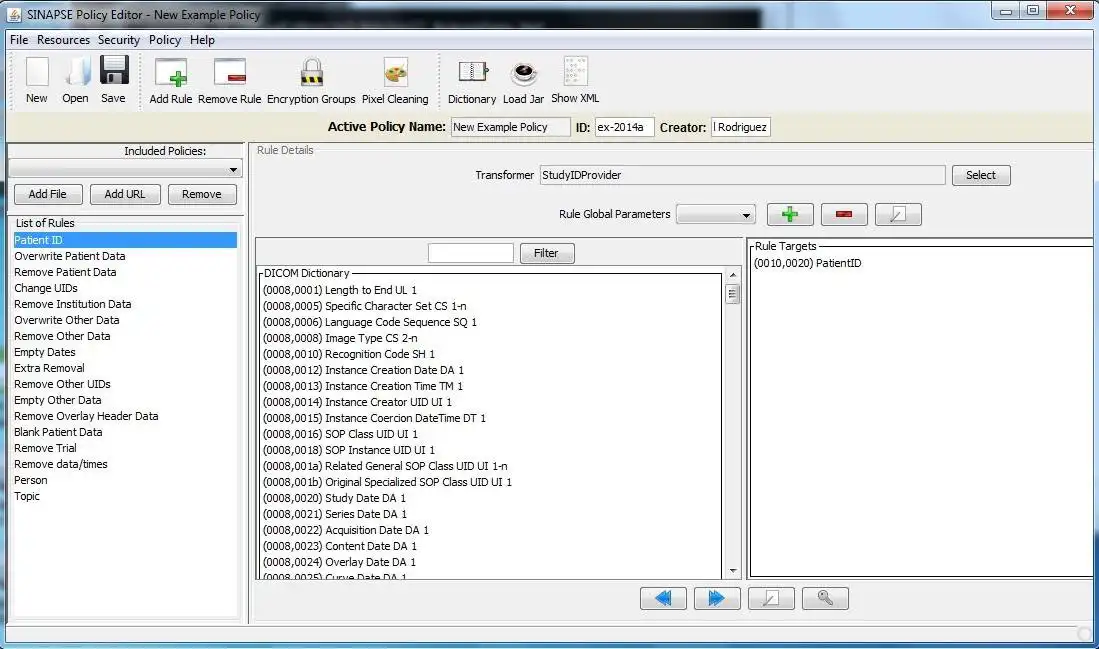Screen dimensions: 1099x649
Task: Click the Remove Rule toolbar icon
Action: (x=229, y=73)
